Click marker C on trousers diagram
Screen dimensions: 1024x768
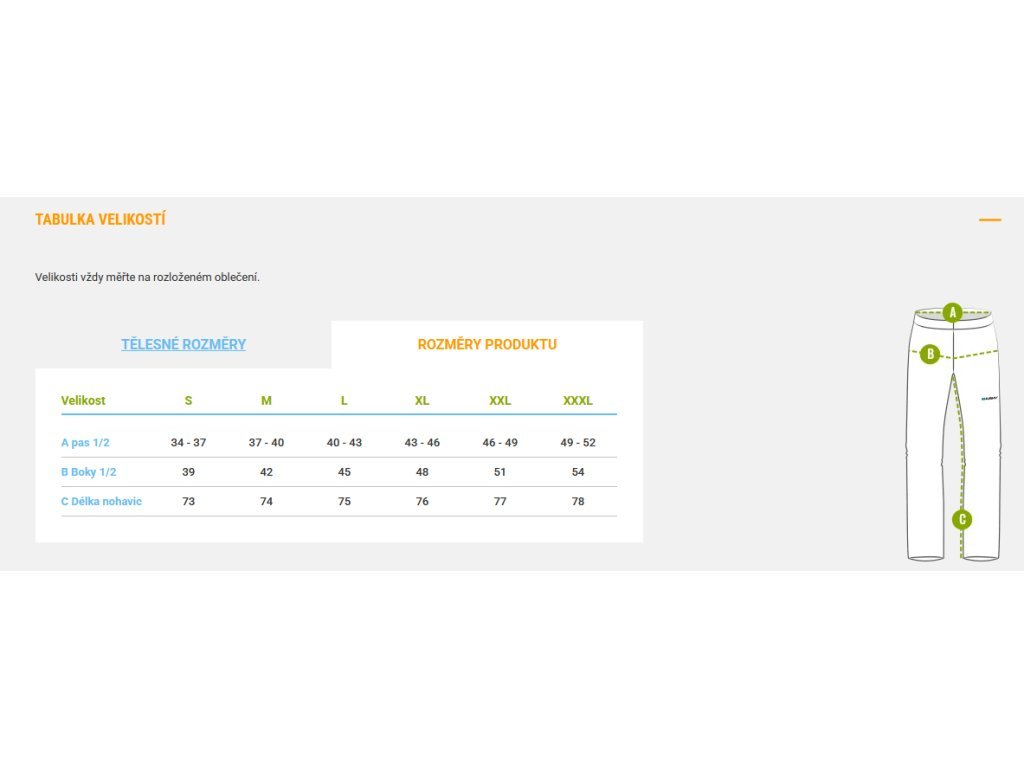[962, 520]
